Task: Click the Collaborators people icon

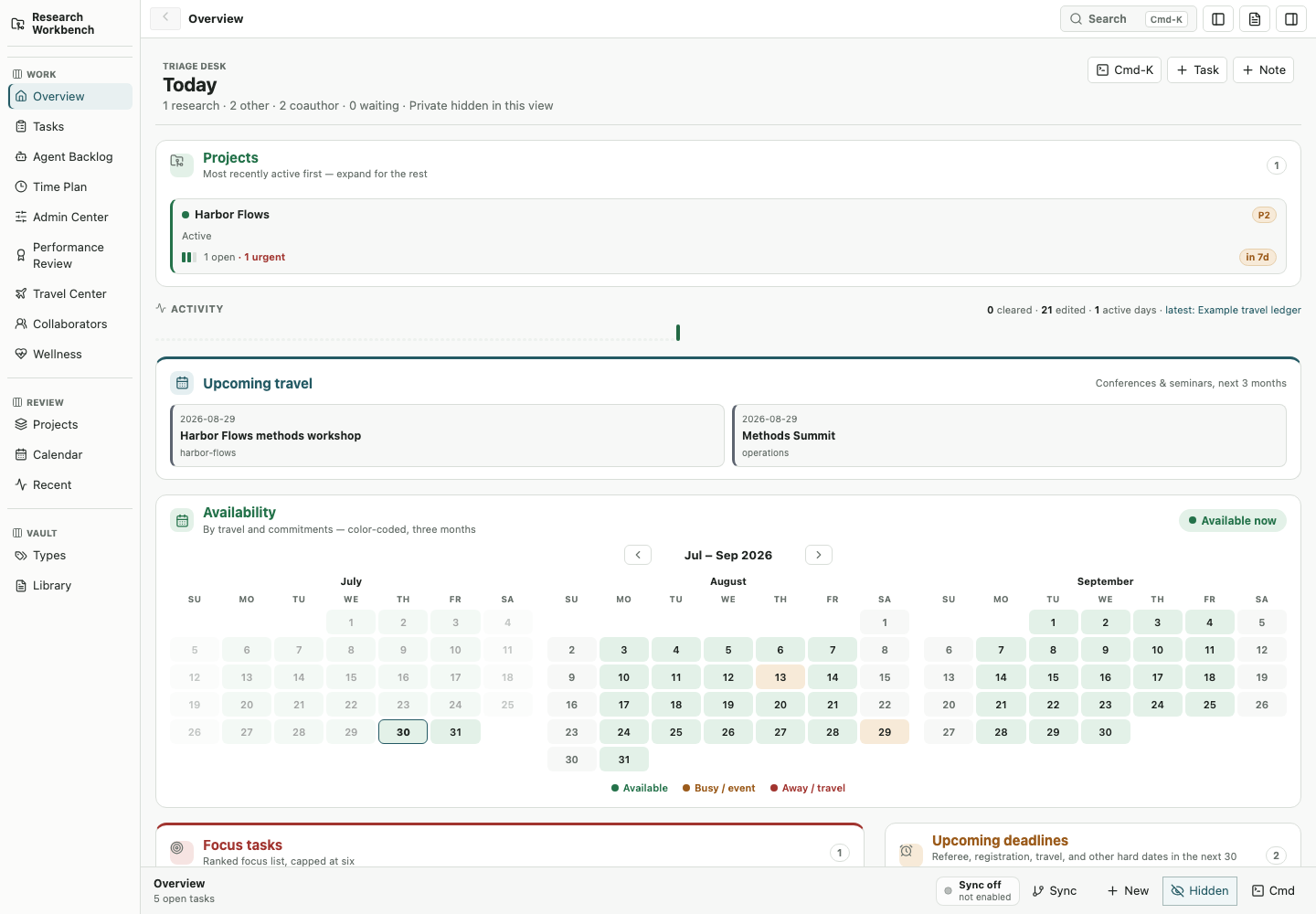Action: point(21,324)
